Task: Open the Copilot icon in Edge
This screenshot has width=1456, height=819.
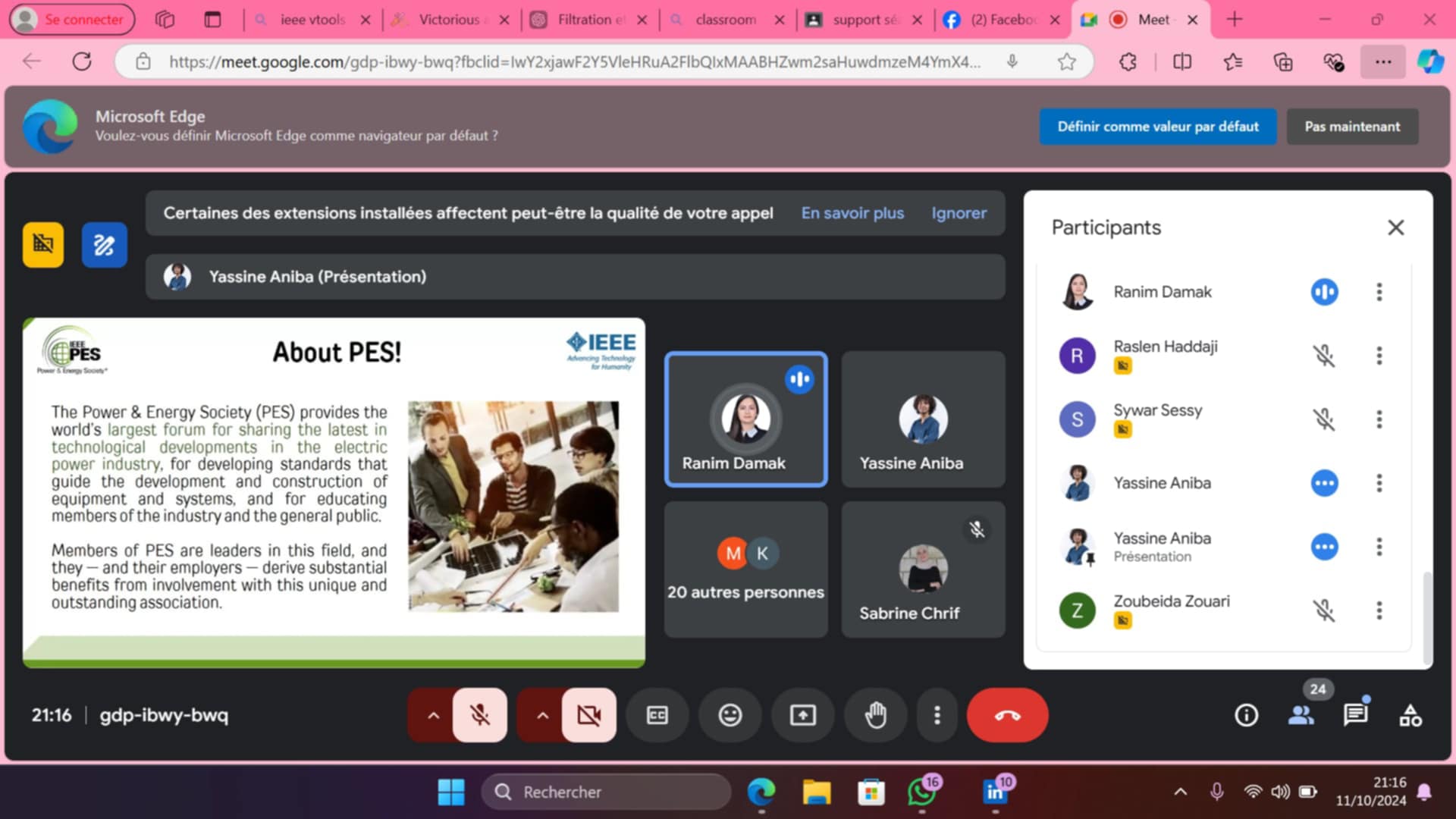Action: pyautogui.click(x=1430, y=61)
